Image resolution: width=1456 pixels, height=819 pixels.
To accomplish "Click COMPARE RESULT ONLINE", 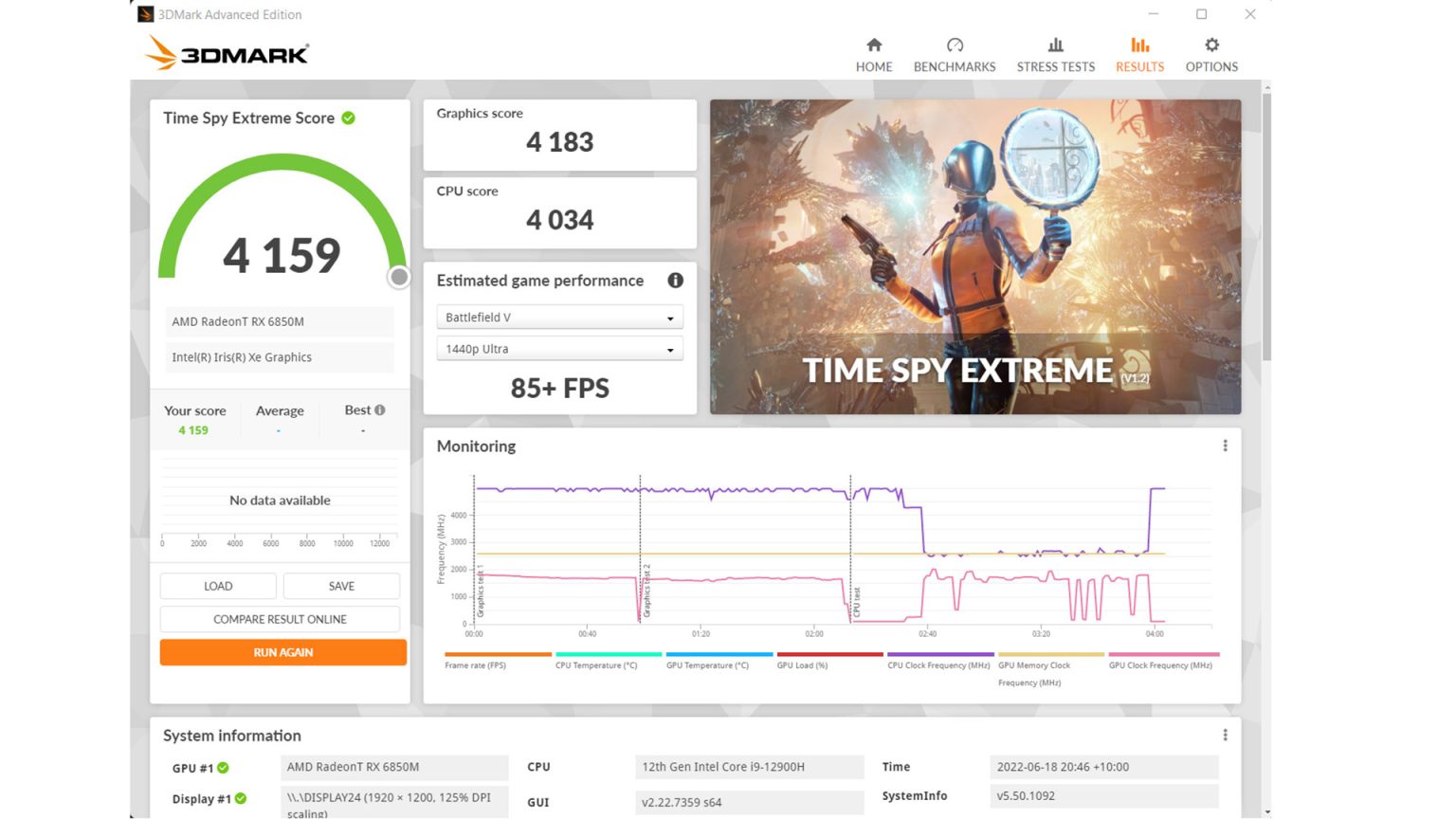I will tap(280, 619).
